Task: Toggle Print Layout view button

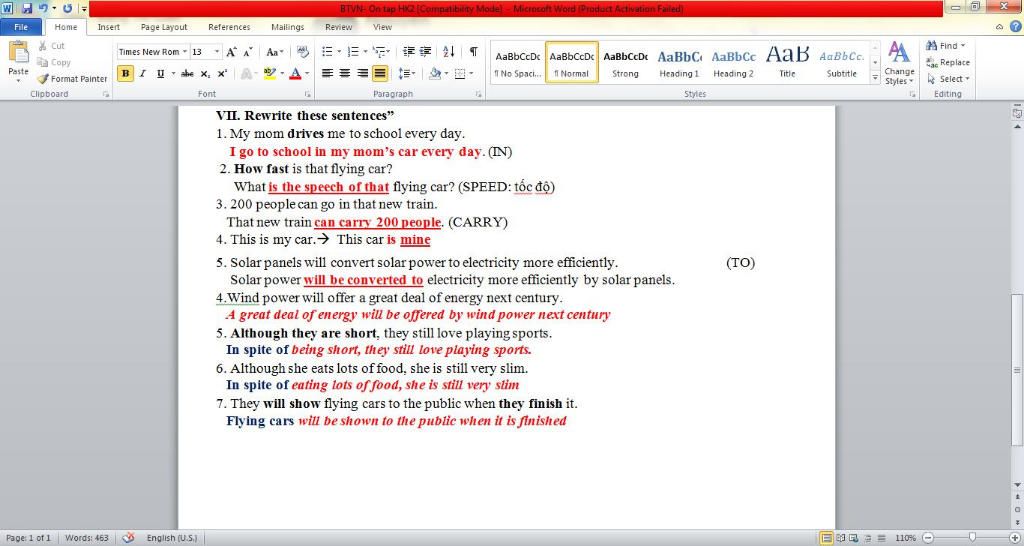Action: [827, 538]
